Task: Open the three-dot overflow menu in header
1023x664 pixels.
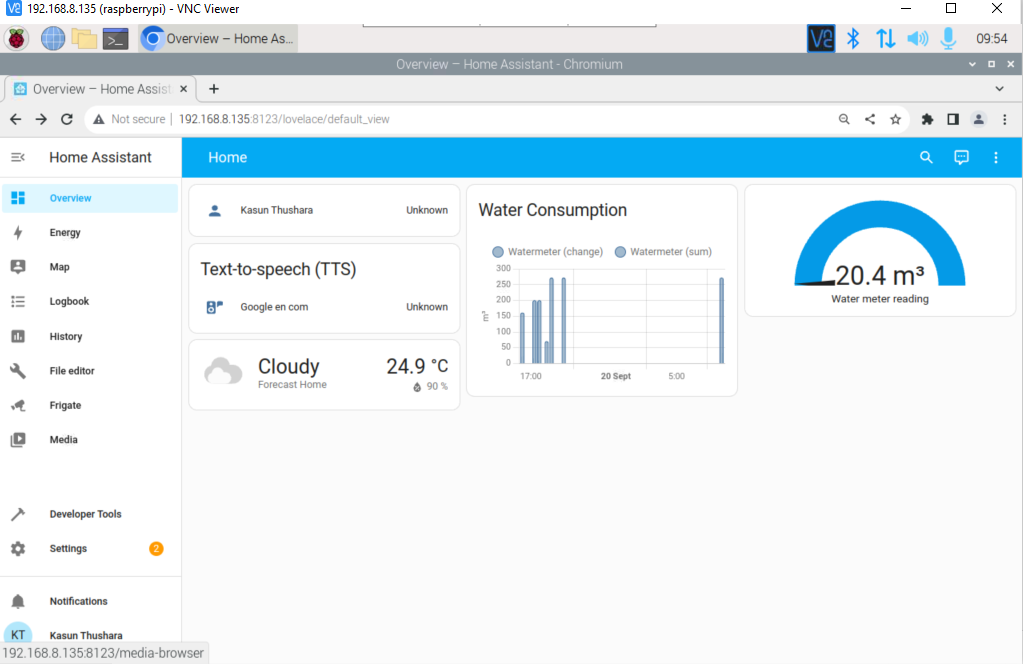Action: click(x=995, y=157)
